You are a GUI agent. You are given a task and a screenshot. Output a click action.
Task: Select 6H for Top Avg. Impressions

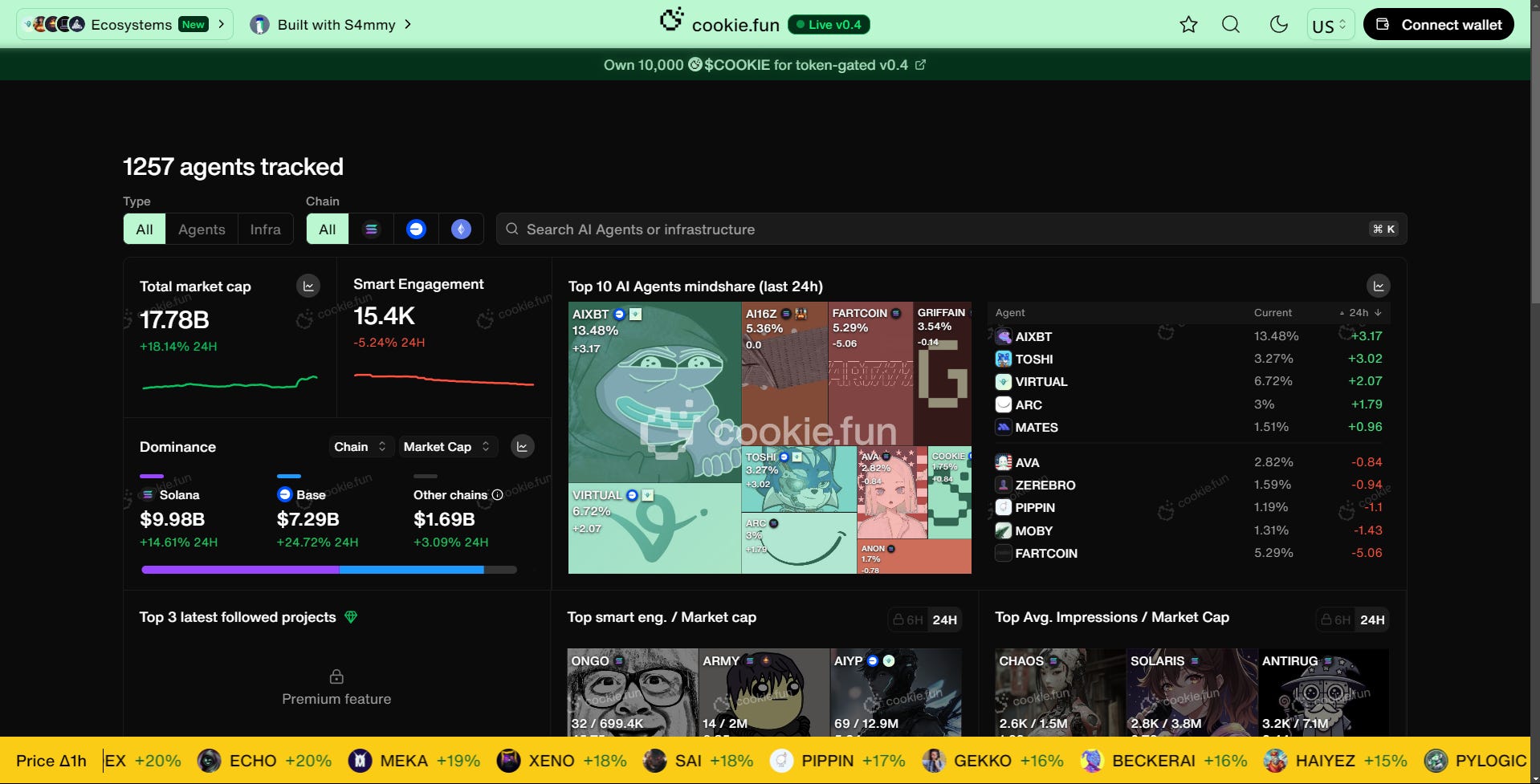pyautogui.click(x=1336, y=619)
